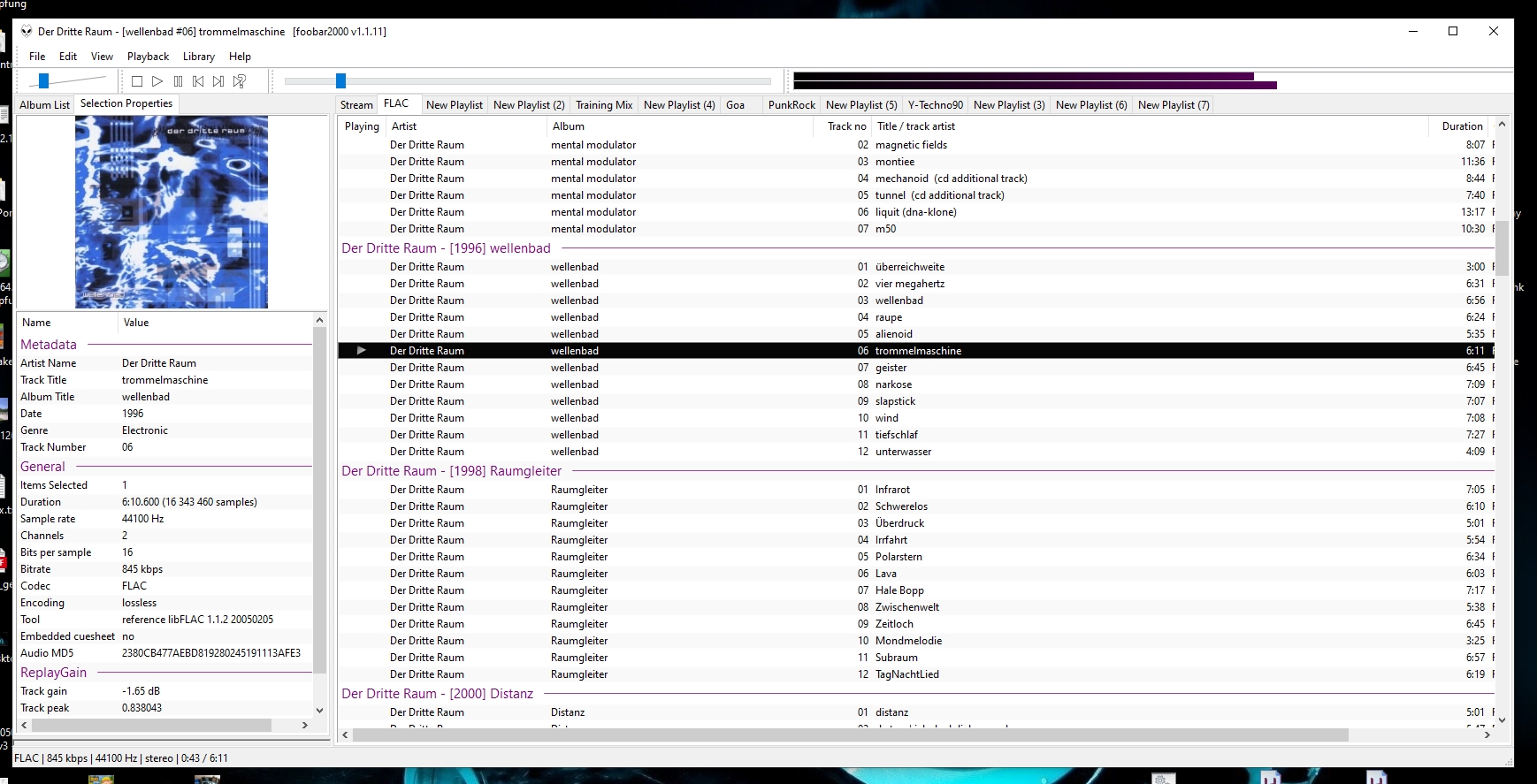This screenshot has width=1537, height=784.
Task: Skip to previous track button
Action: 198,81
